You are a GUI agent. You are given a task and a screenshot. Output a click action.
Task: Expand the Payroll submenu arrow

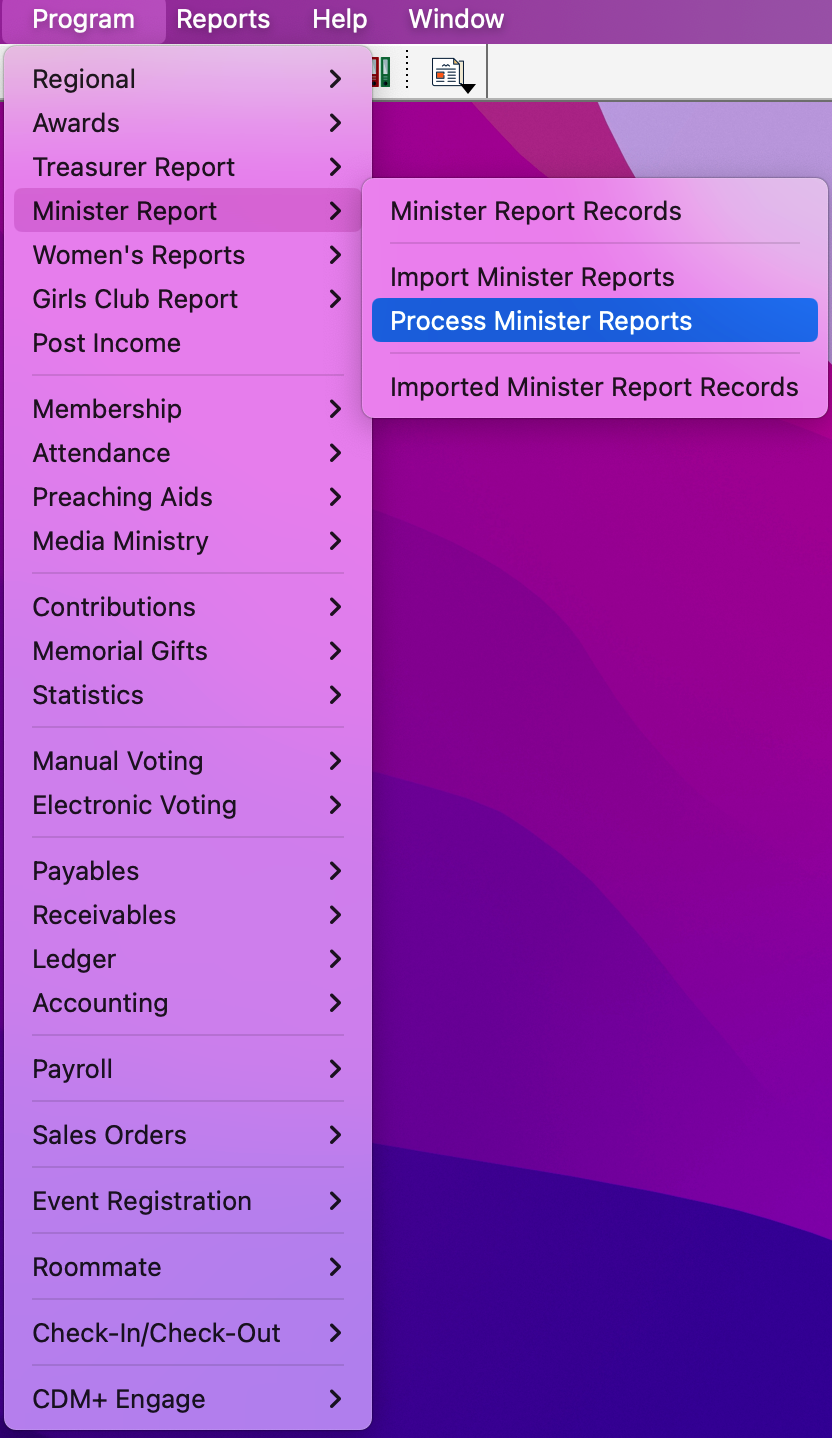335,1069
